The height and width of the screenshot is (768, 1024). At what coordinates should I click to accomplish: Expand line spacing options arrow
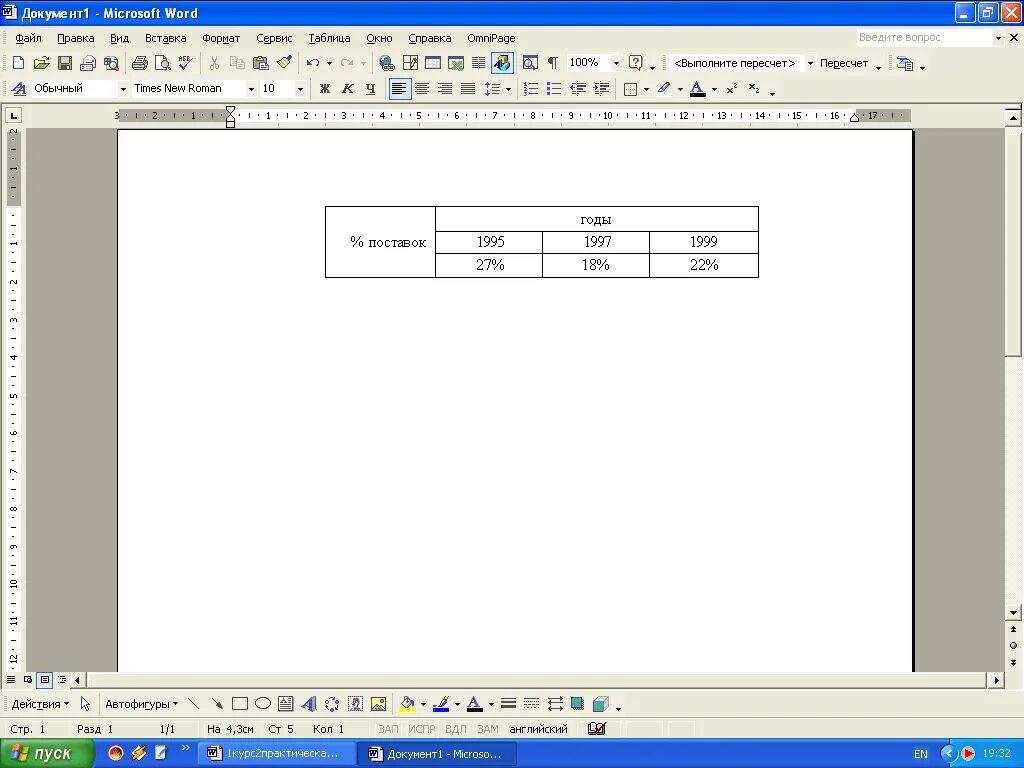tap(508, 89)
